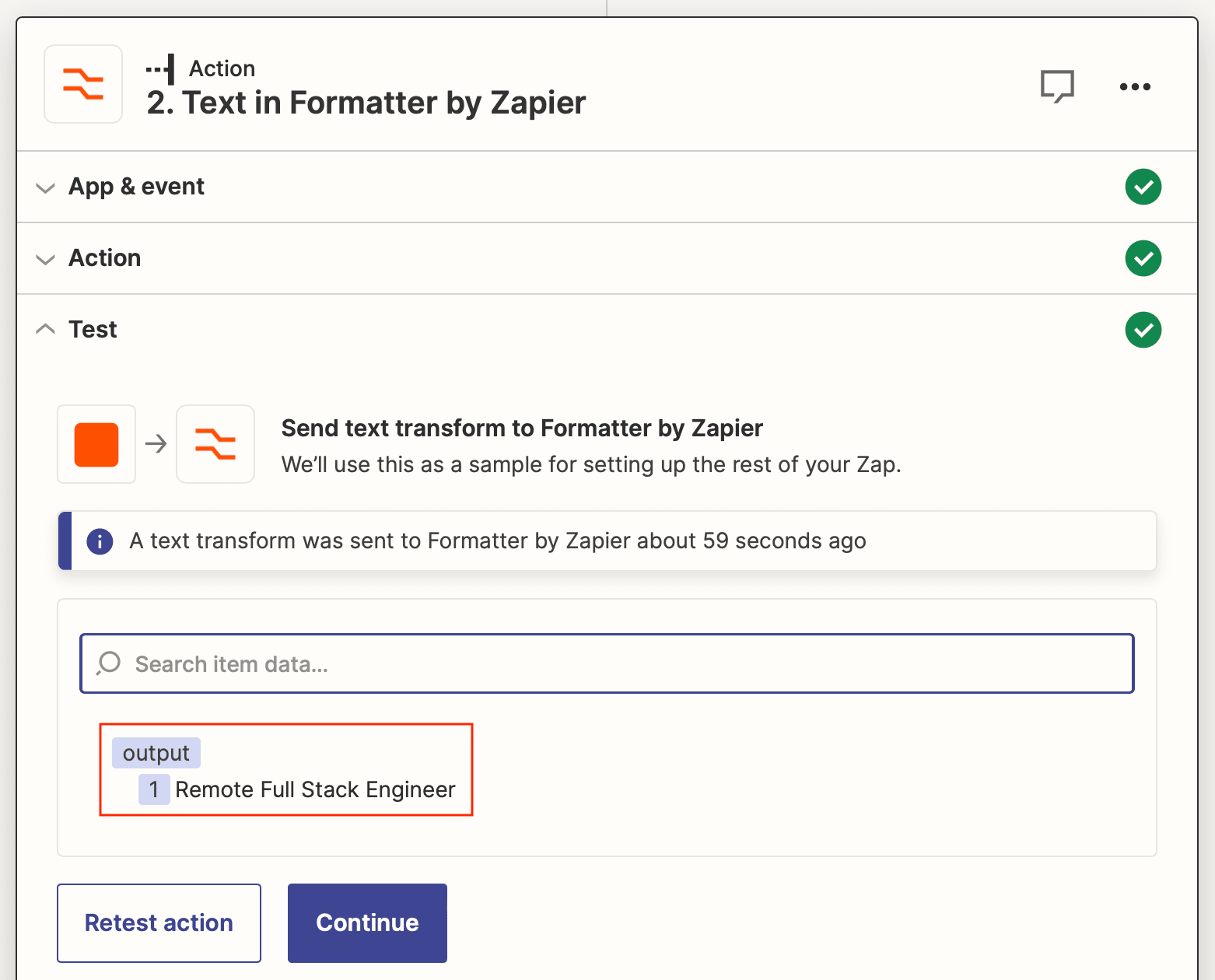Click the Formatter by Zapier step icon
1215x980 pixels.
pyautogui.click(x=82, y=84)
